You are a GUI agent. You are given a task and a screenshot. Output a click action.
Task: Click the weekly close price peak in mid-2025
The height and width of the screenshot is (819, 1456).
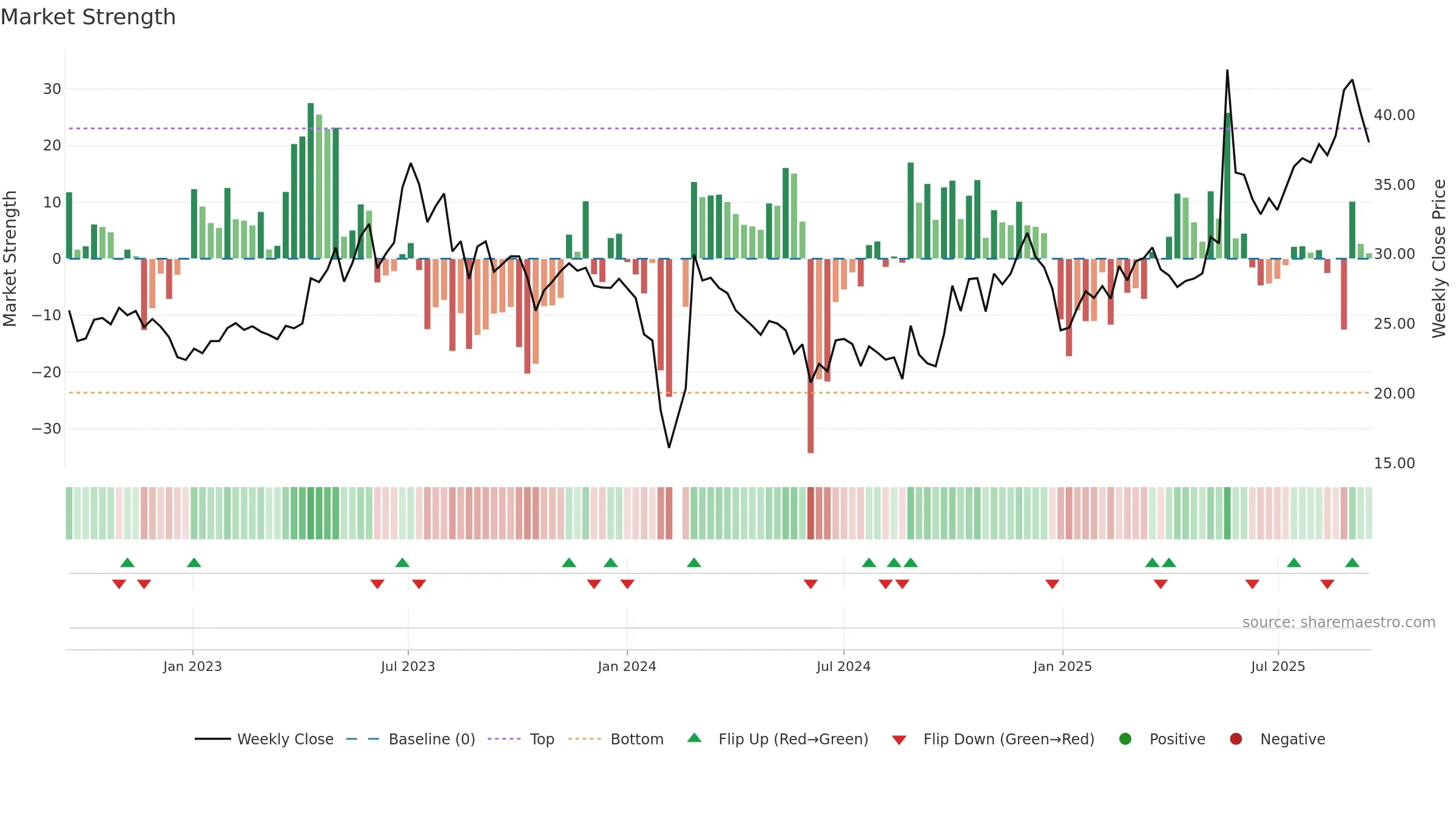tap(1227, 71)
